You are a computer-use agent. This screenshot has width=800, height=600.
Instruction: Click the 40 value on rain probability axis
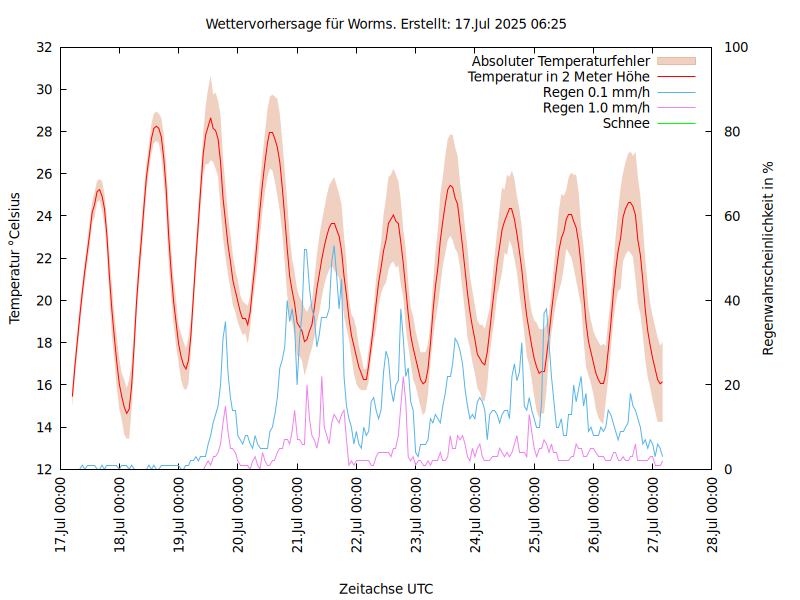731,300
